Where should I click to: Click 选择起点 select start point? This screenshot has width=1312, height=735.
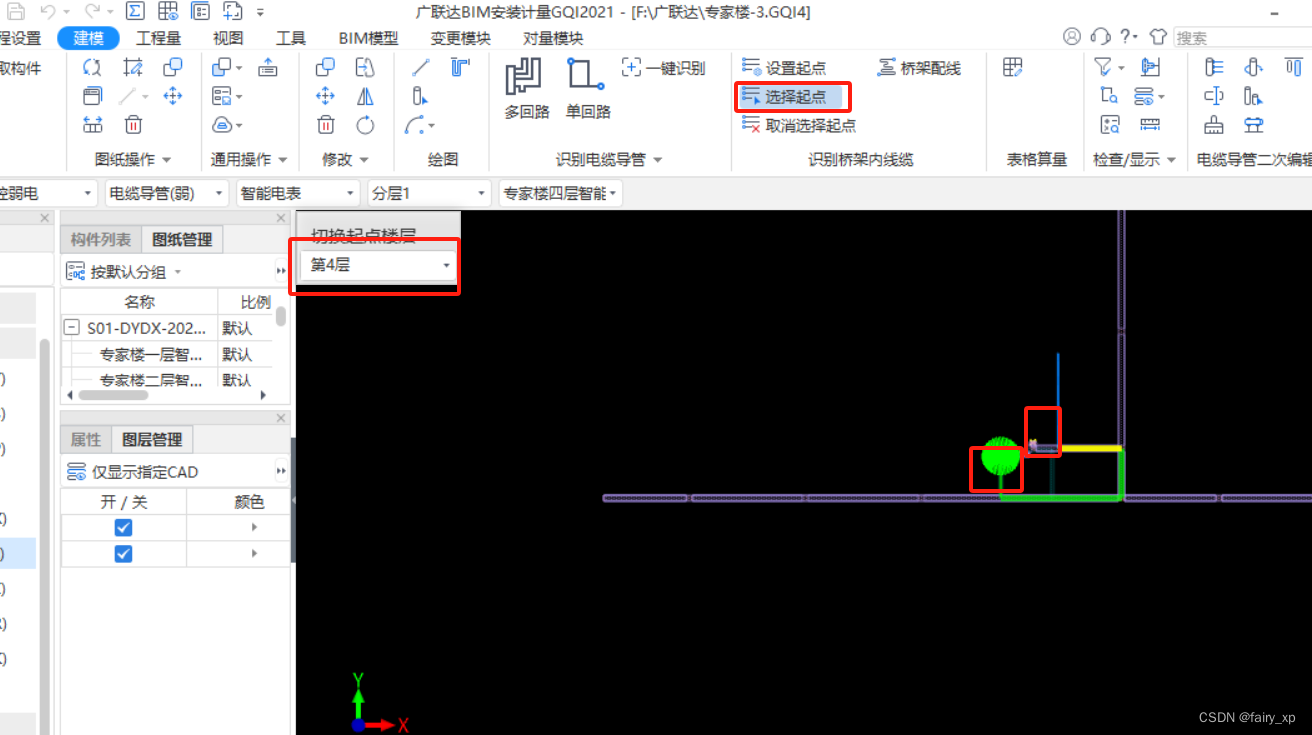pos(785,97)
